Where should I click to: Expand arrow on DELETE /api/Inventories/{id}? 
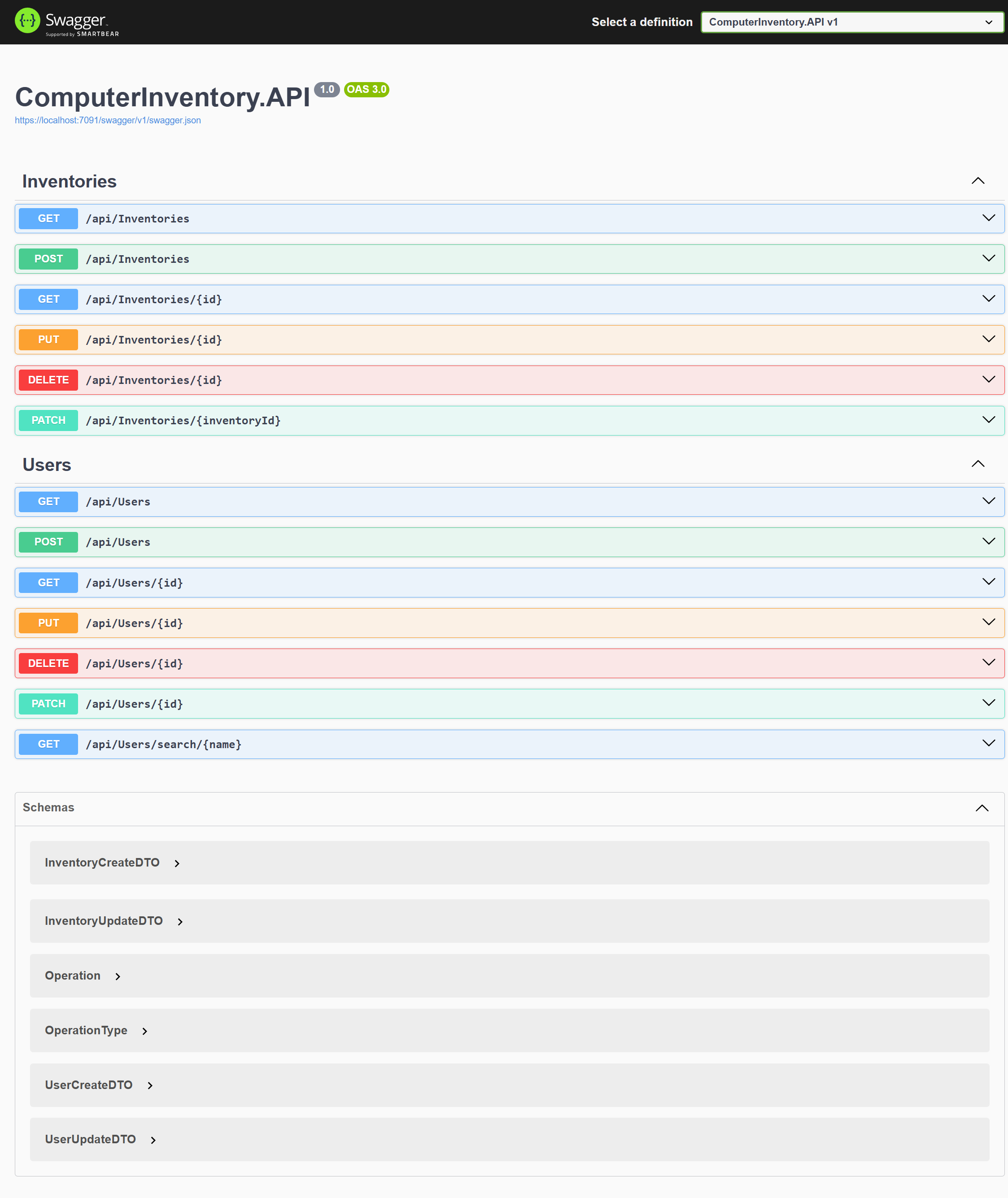click(x=989, y=379)
